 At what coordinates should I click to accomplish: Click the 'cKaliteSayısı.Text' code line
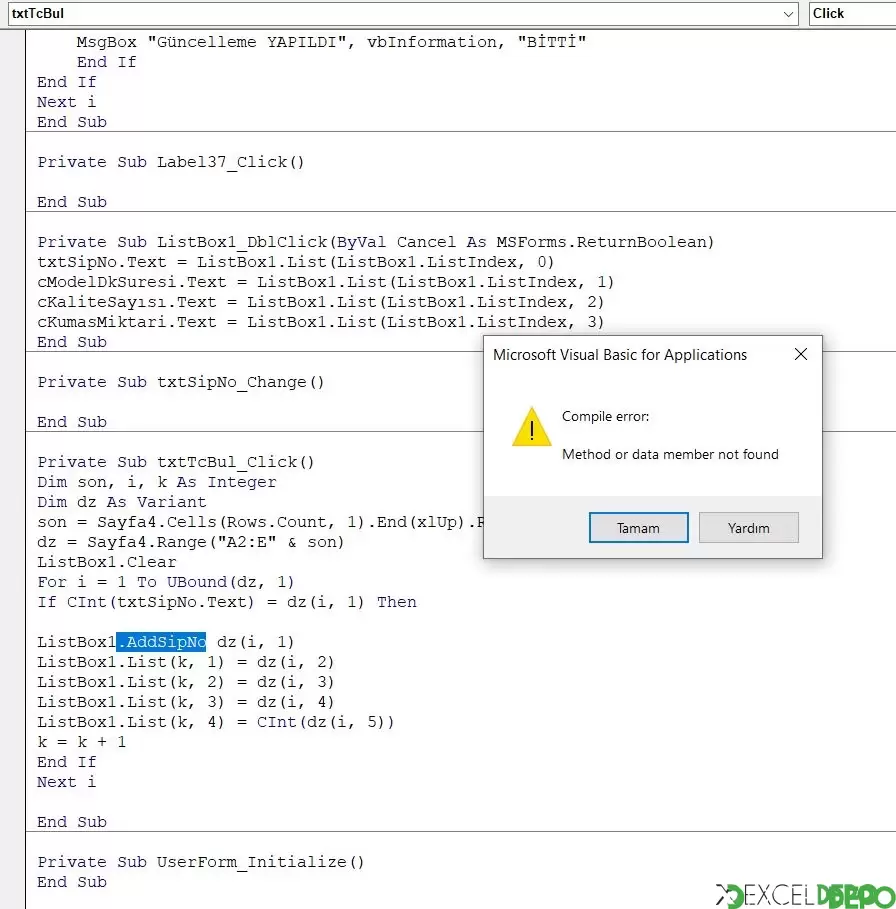click(320, 302)
